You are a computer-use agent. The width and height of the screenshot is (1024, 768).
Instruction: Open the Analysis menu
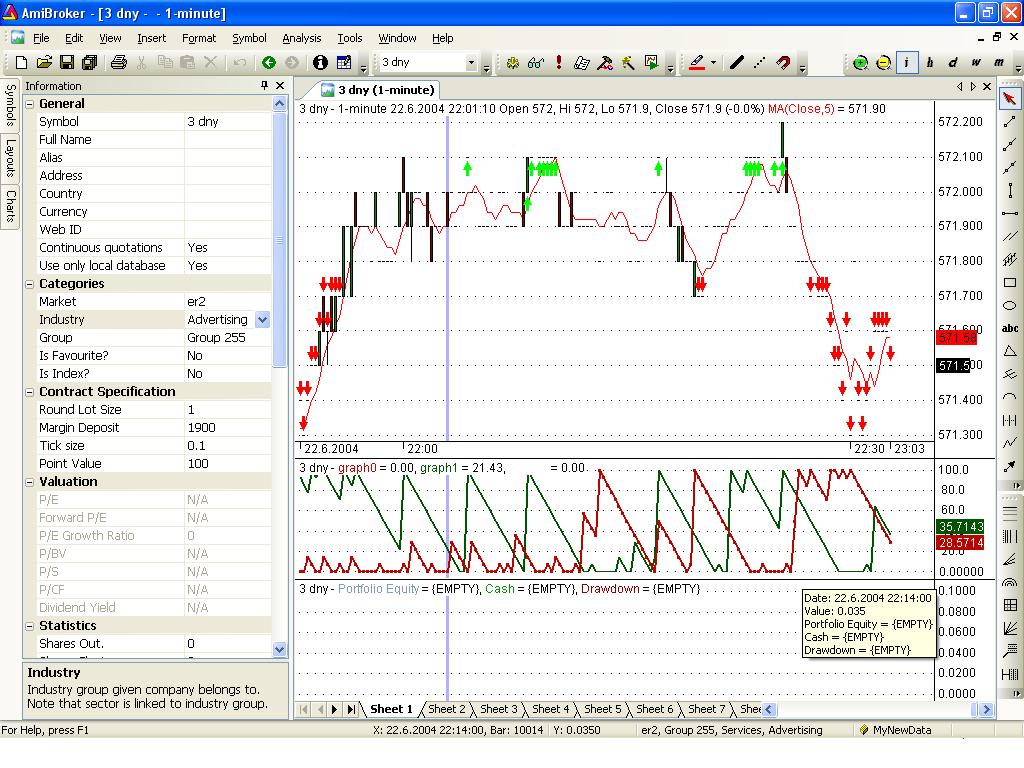point(301,38)
